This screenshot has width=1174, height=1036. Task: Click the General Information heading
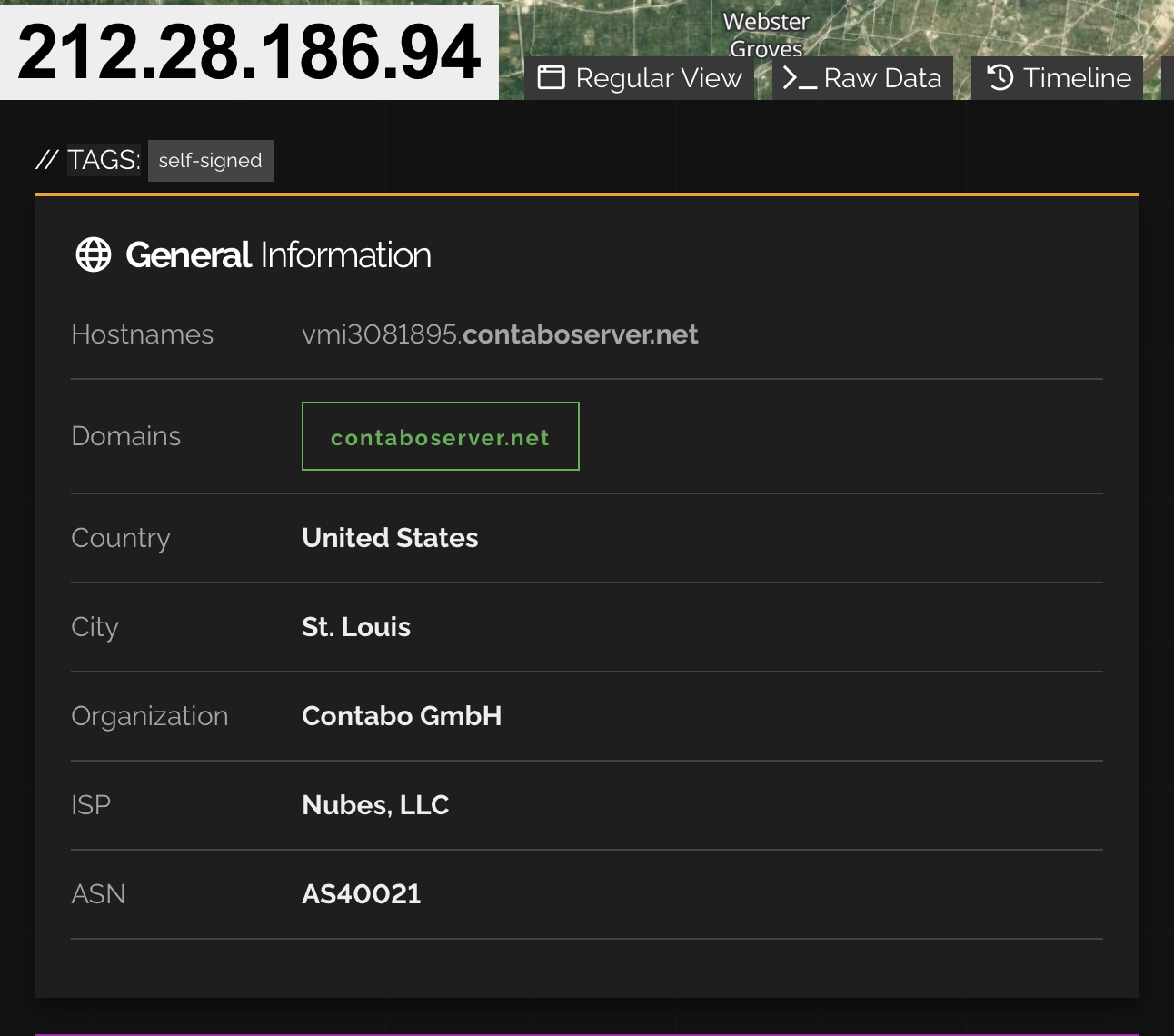[278, 255]
